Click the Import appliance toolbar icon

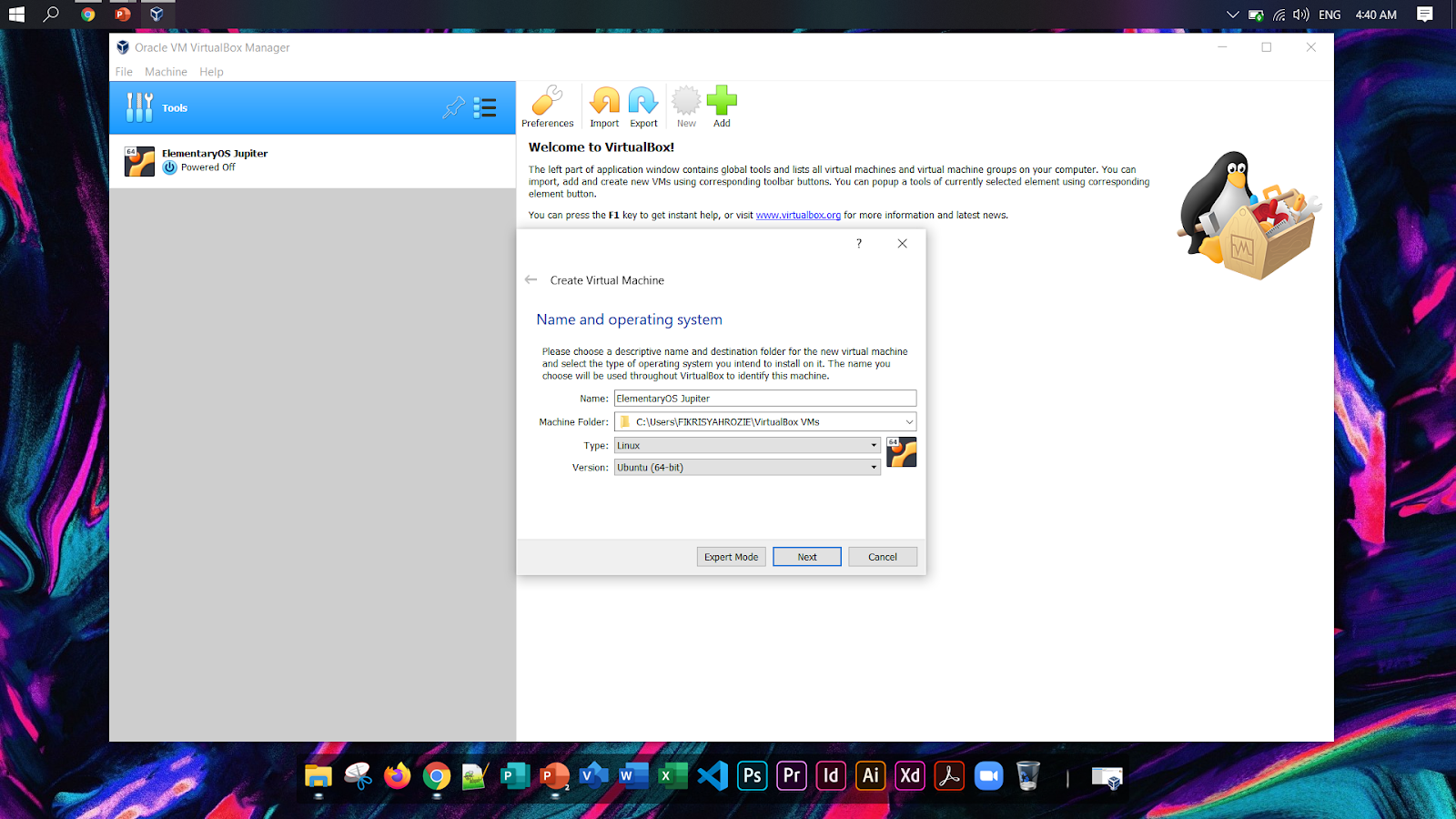[x=604, y=107]
